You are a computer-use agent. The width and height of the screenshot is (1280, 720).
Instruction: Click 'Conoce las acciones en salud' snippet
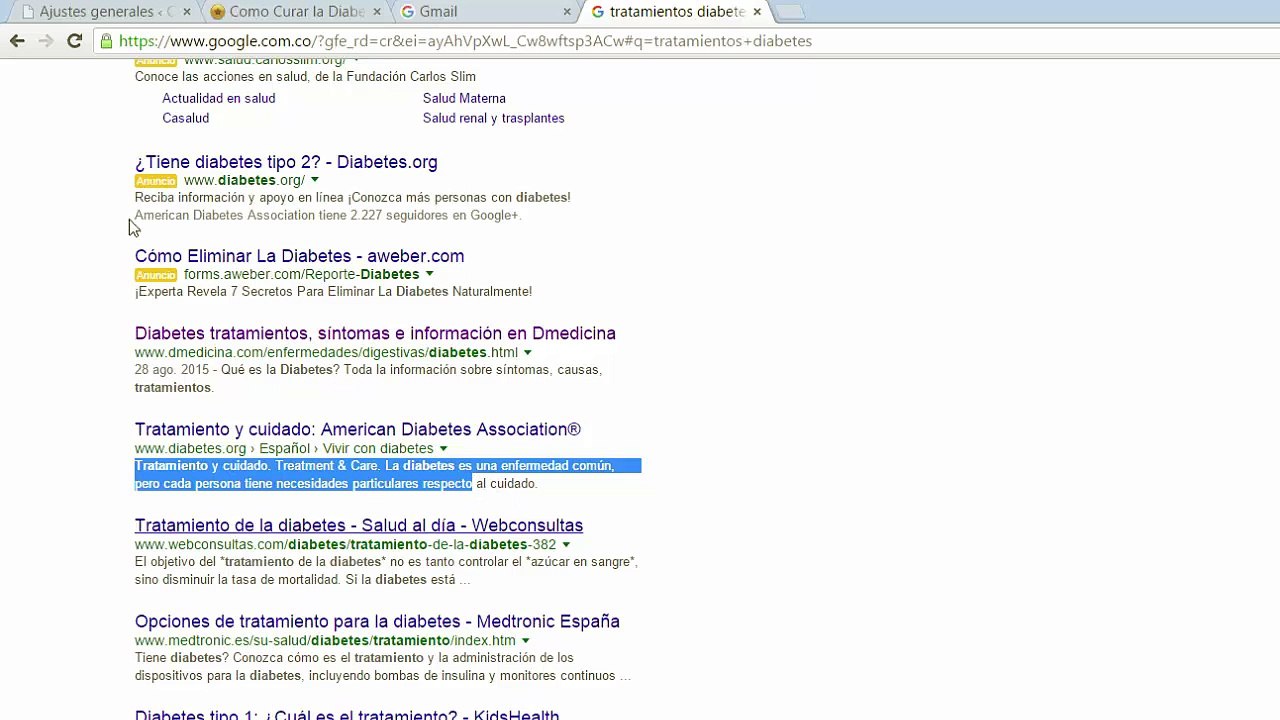tap(305, 77)
